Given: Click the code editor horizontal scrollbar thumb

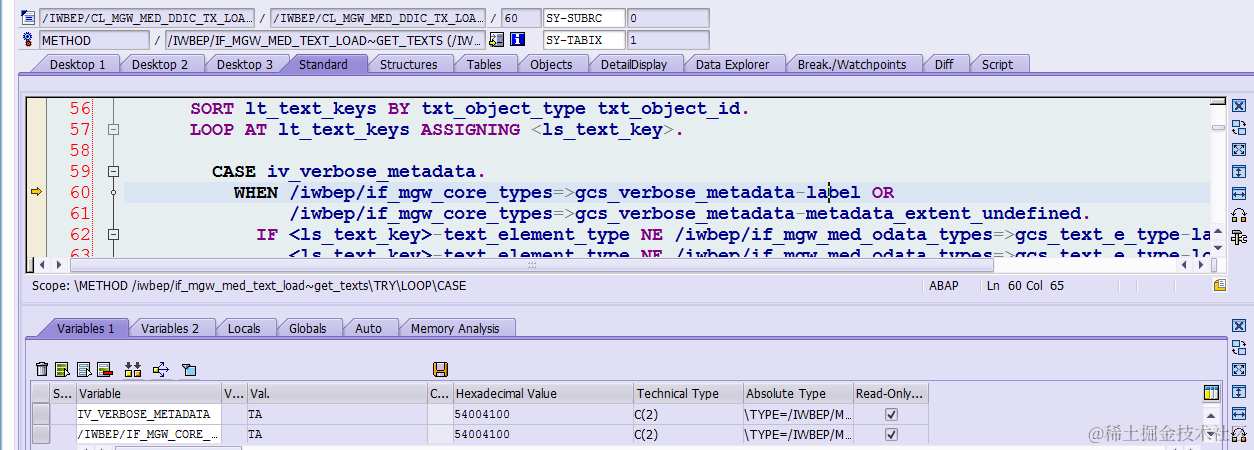Looking at the screenshot, I should [x=531, y=265].
